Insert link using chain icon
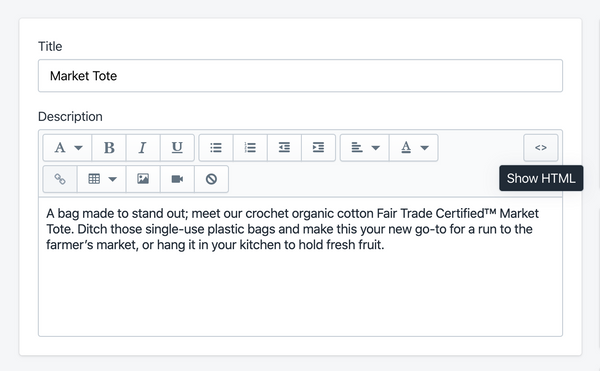The width and height of the screenshot is (600, 371). click(60, 179)
